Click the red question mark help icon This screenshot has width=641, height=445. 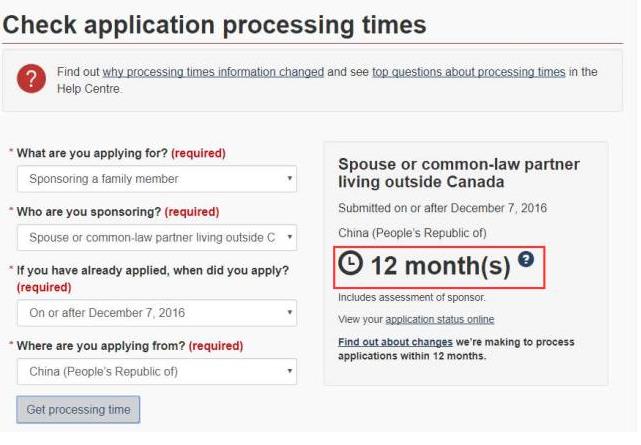[31, 78]
